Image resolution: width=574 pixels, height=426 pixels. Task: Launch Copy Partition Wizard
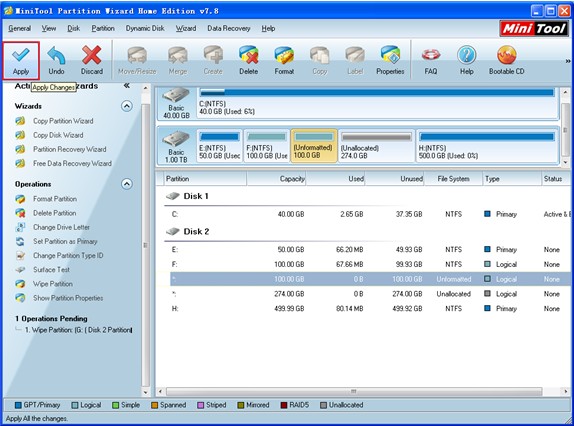pos(63,121)
